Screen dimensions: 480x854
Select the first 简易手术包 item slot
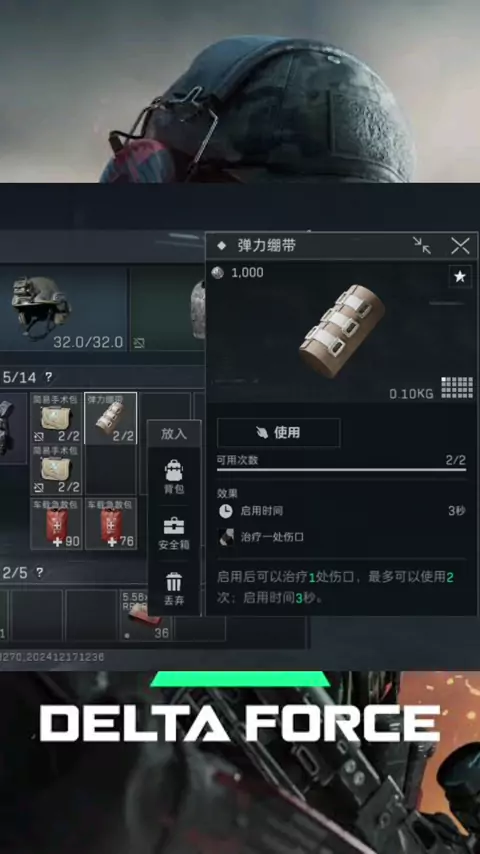[57, 418]
